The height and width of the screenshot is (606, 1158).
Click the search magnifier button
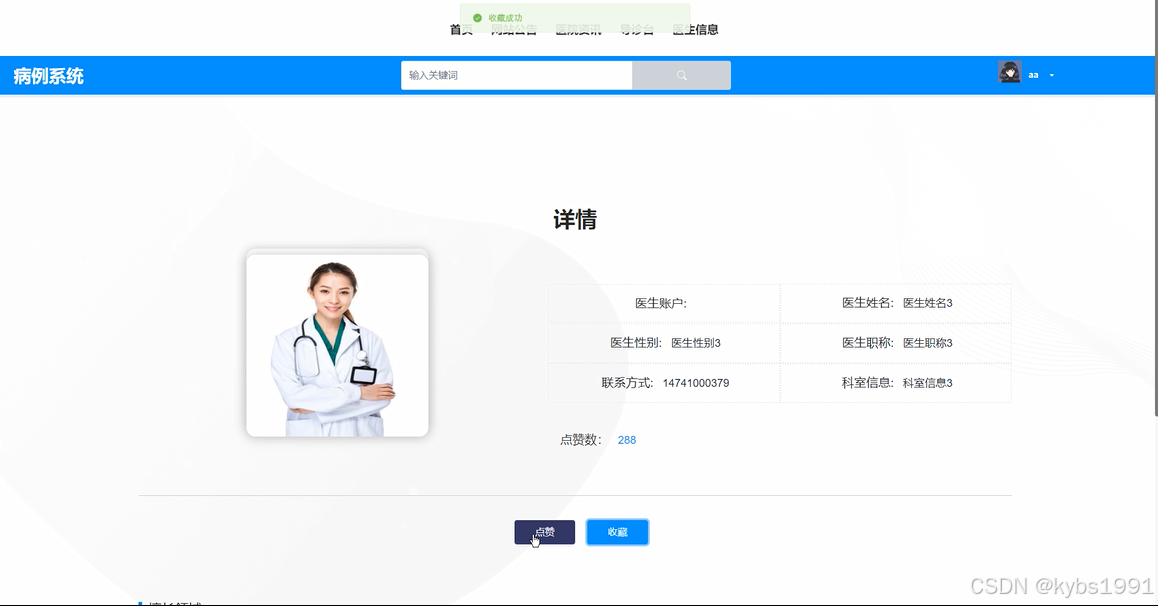[x=681, y=75]
